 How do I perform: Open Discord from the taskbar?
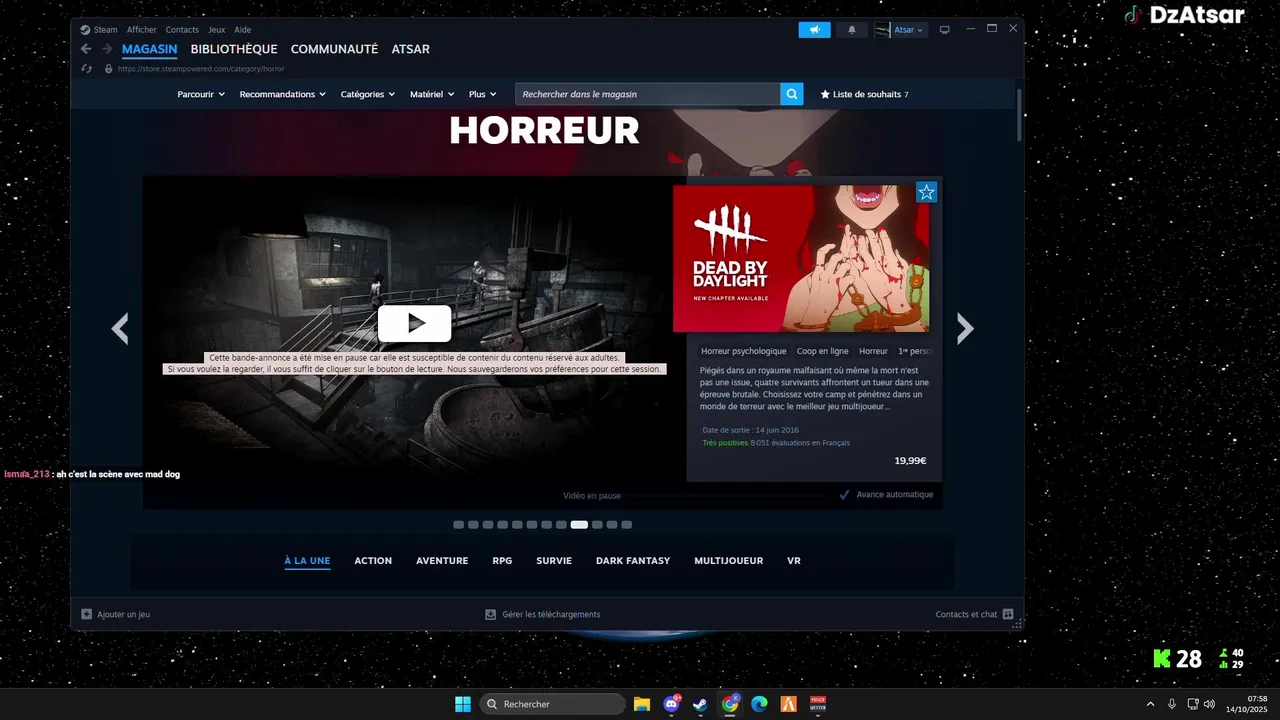672,704
